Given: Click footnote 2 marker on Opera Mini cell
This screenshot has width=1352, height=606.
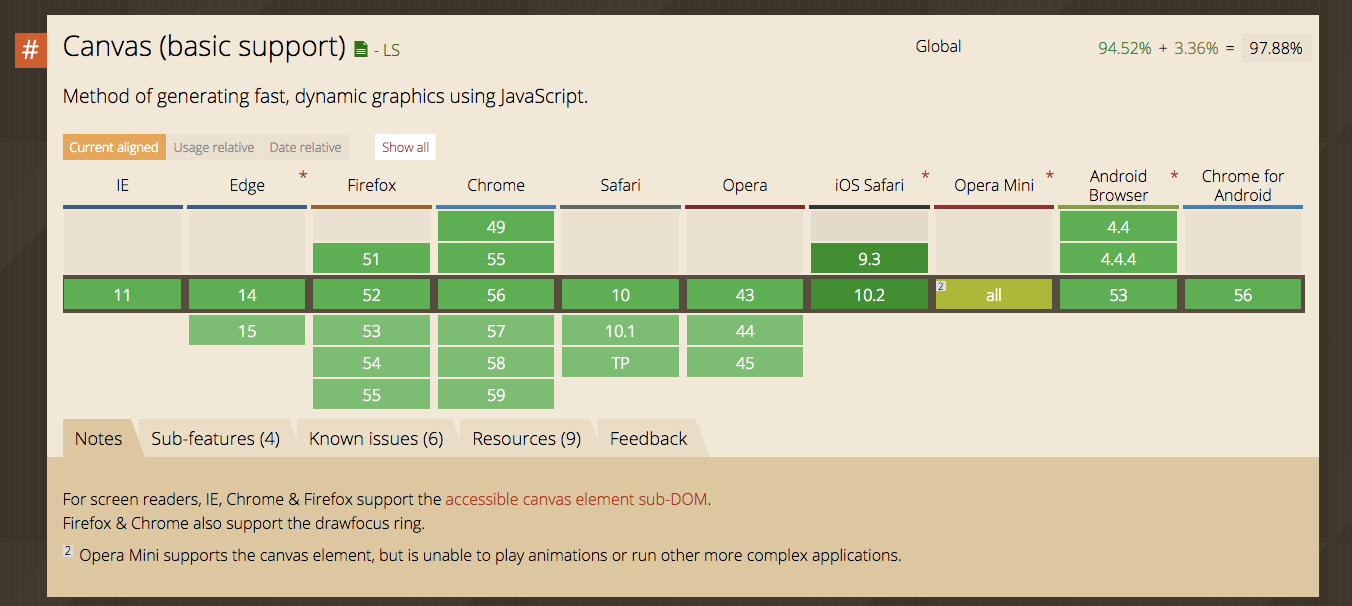Looking at the screenshot, I should 941,285.
